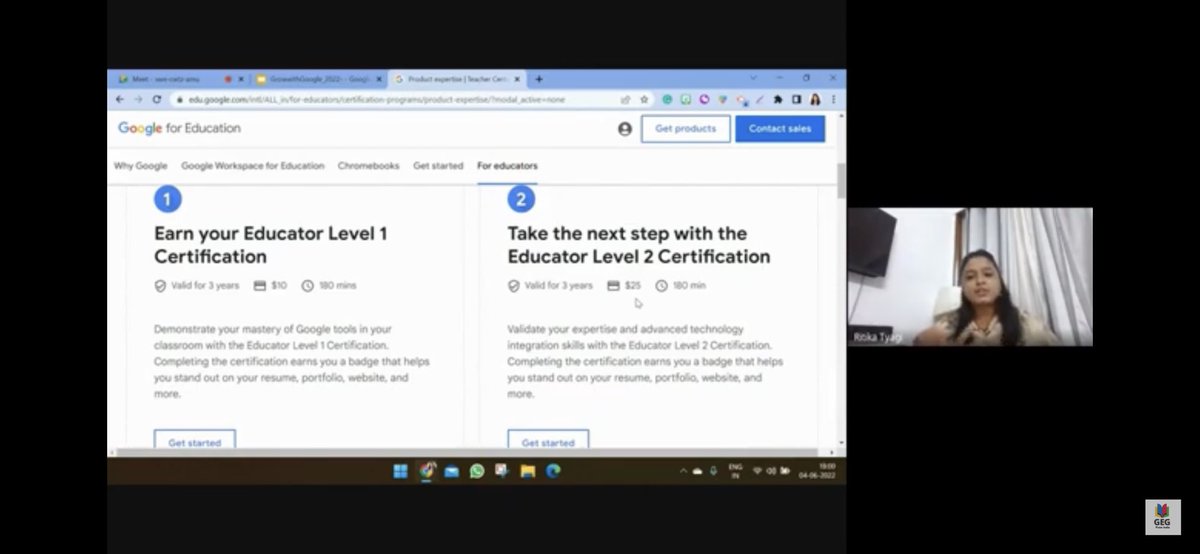Screen dimensions: 1200x554
Task: Click the green circular extension icon
Action: tap(667, 100)
